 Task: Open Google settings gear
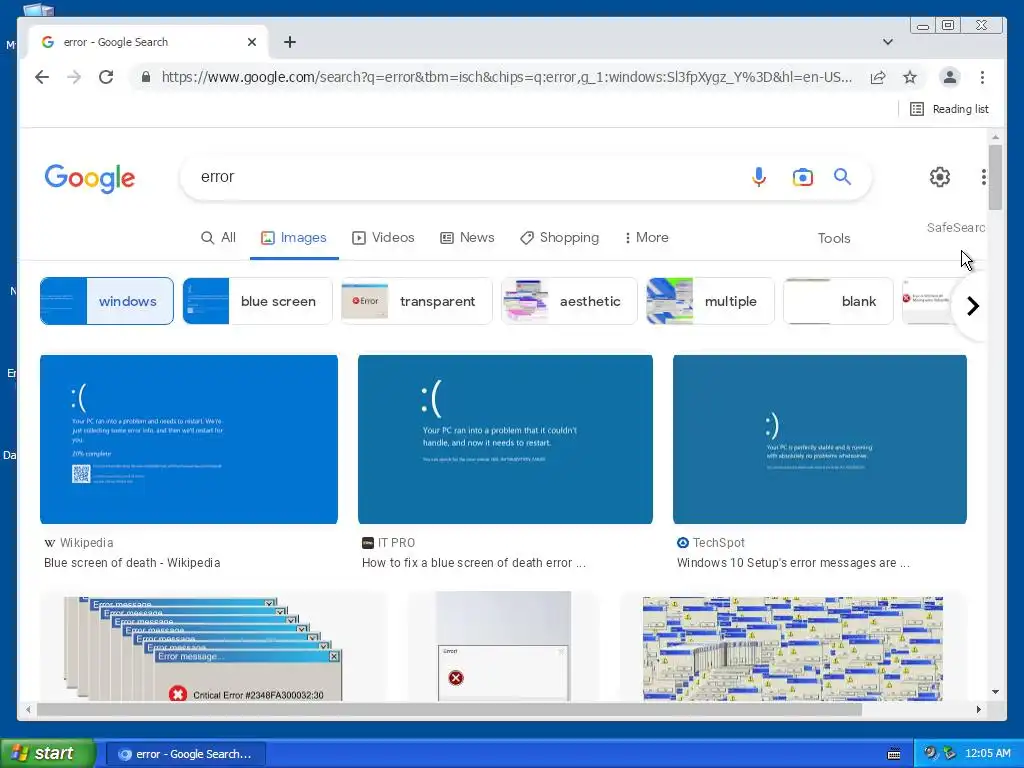tap(940, 177)
